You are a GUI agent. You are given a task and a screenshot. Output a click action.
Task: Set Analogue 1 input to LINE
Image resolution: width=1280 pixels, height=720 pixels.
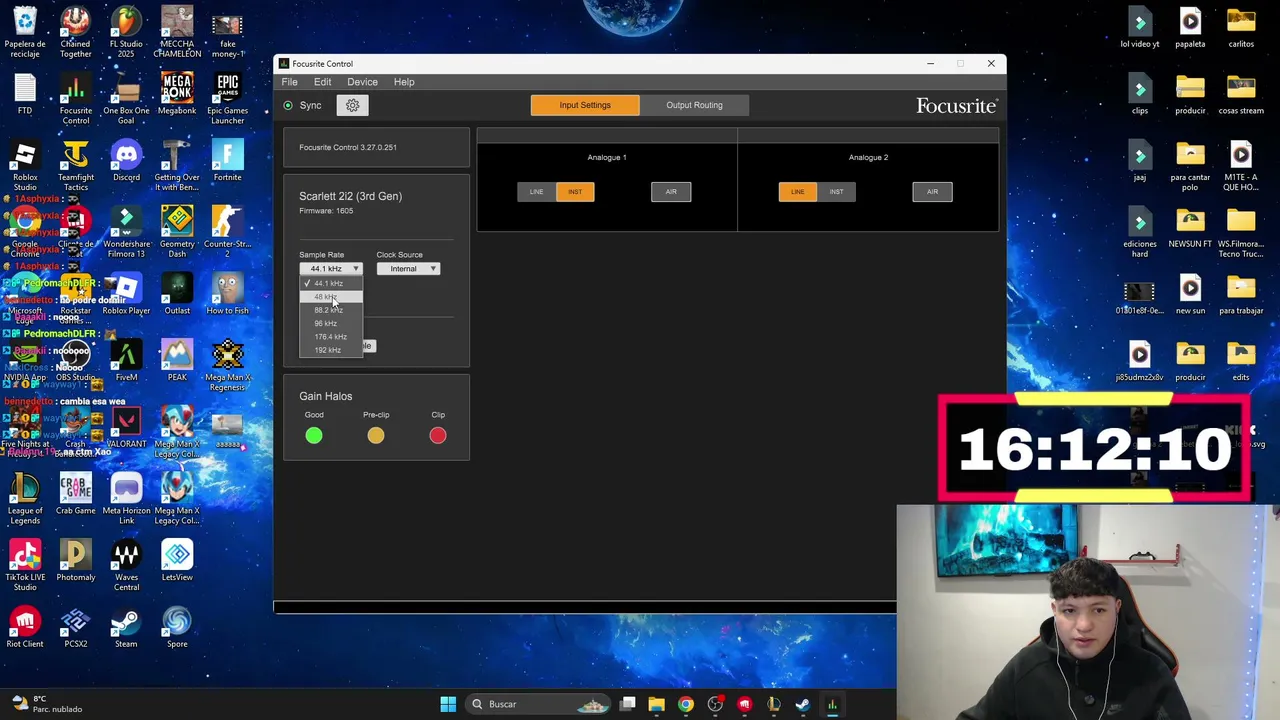537,192
